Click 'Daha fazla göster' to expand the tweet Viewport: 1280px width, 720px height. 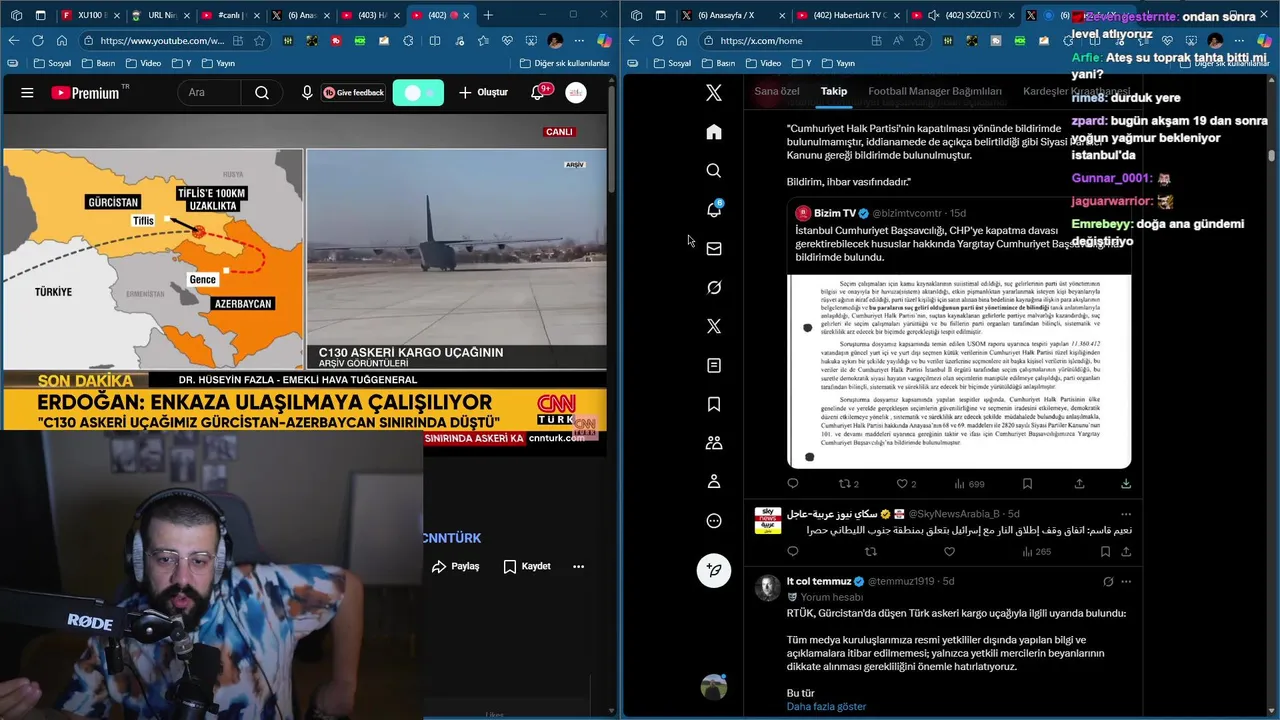tap(826, 706)
